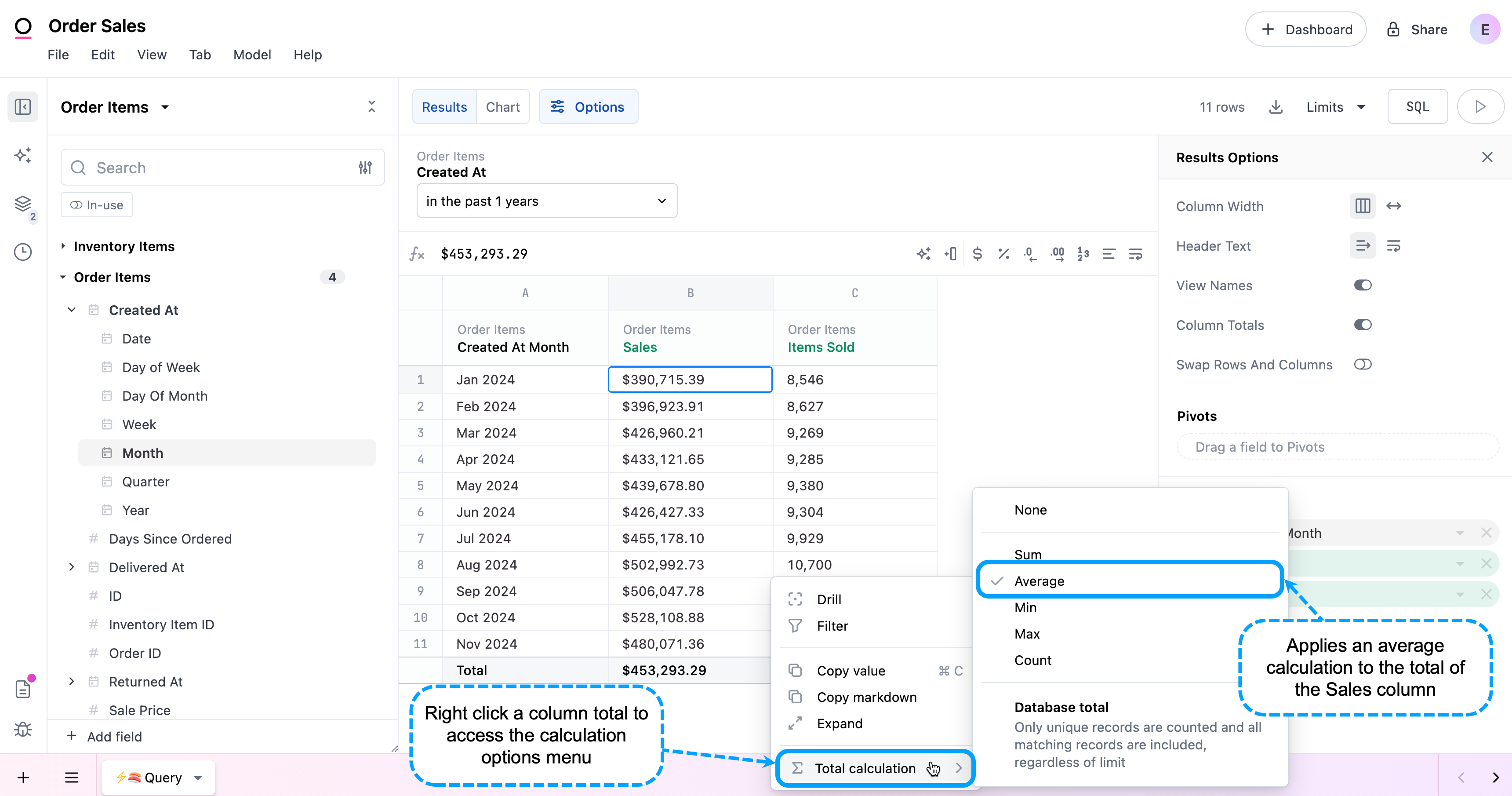Disable the Column Totals switch
This screenshot has height=796, width=1512.
tap(1362, 325)
